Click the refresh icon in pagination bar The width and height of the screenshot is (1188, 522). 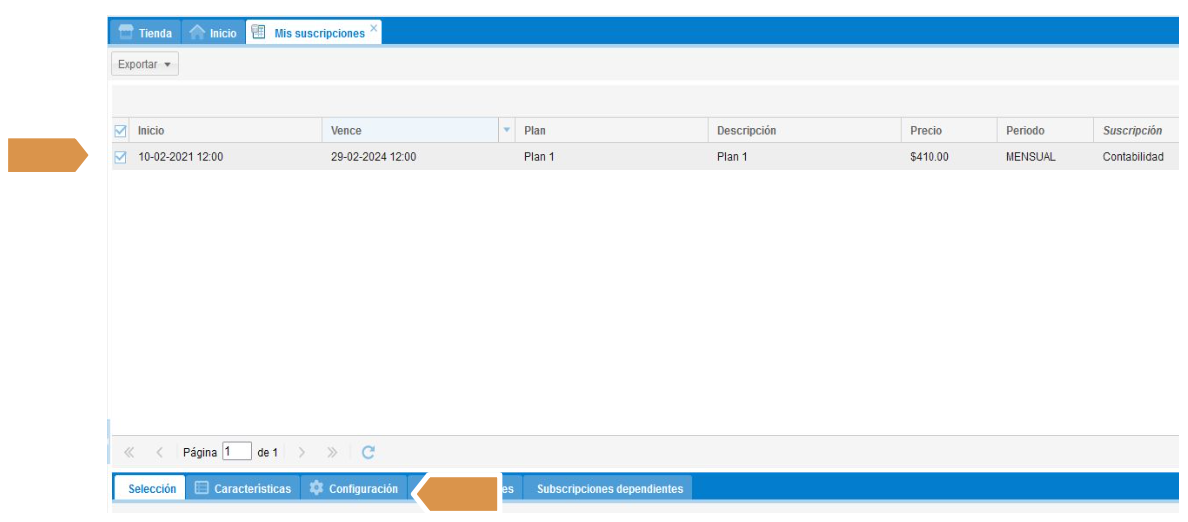click(x=368, y=452)
